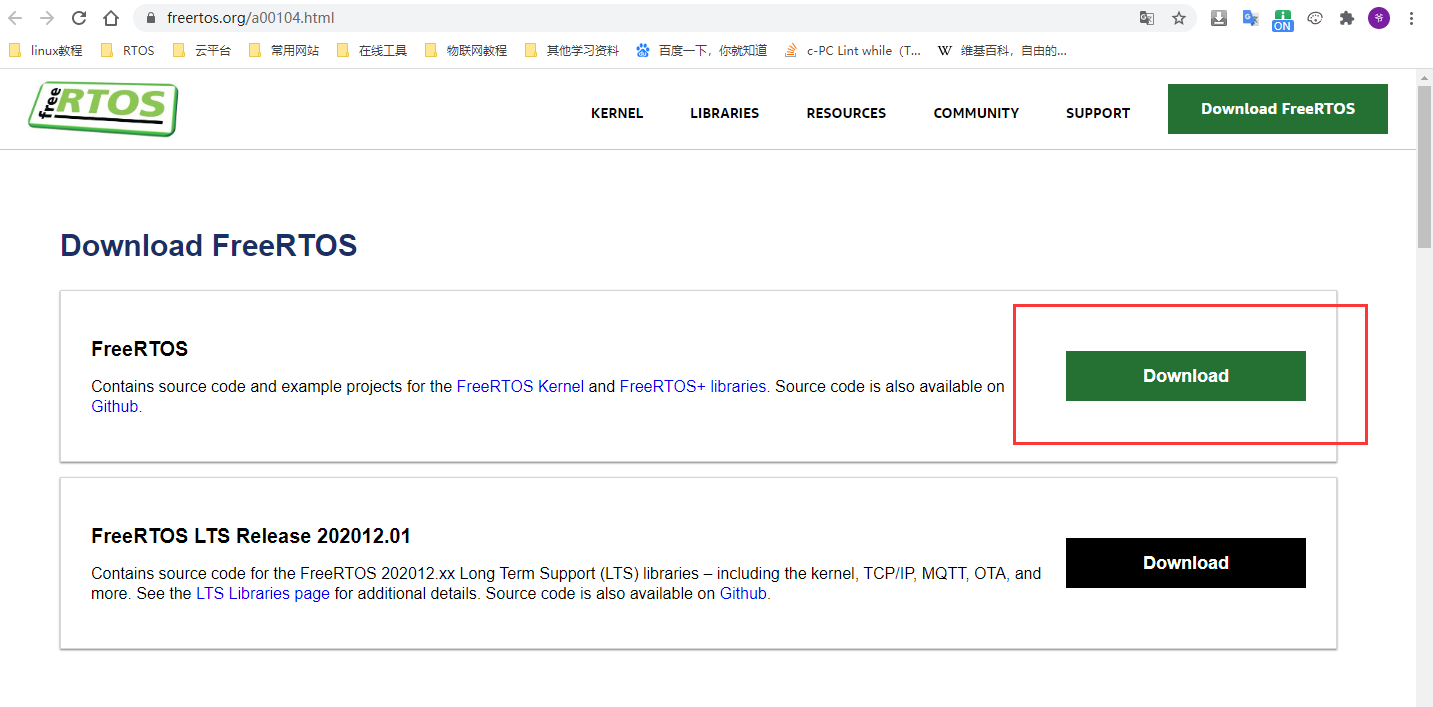Click the page vertical scrollbar thumb
The image size is (1433, 707).
point(1424,166)
